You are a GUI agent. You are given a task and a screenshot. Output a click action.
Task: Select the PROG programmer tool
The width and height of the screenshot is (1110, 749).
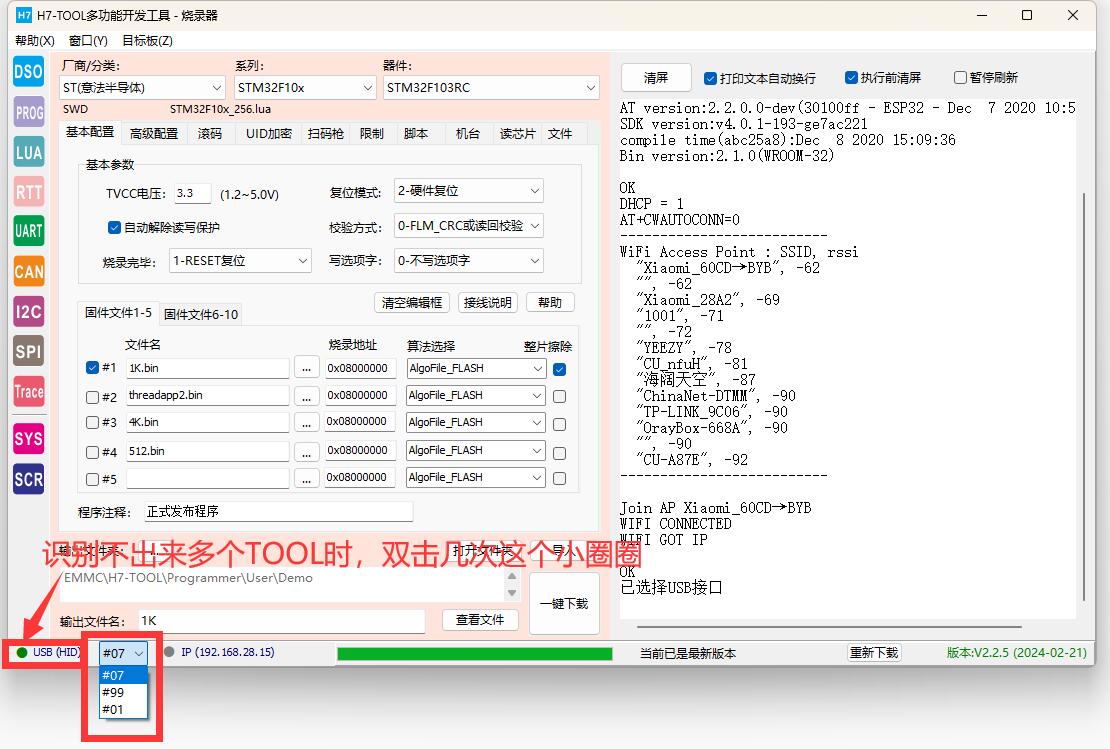[x=28, y=112]
